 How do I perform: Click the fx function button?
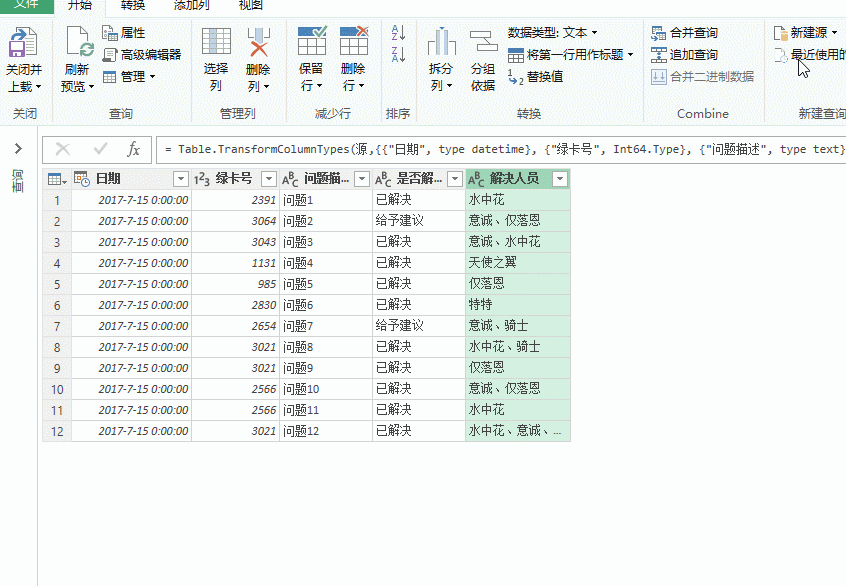click(x=134, y=149)
